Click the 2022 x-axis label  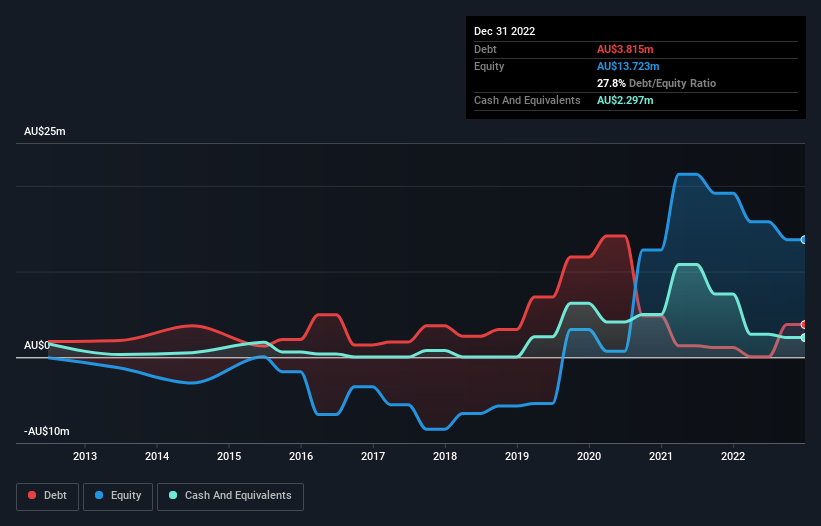pos(733,456)
